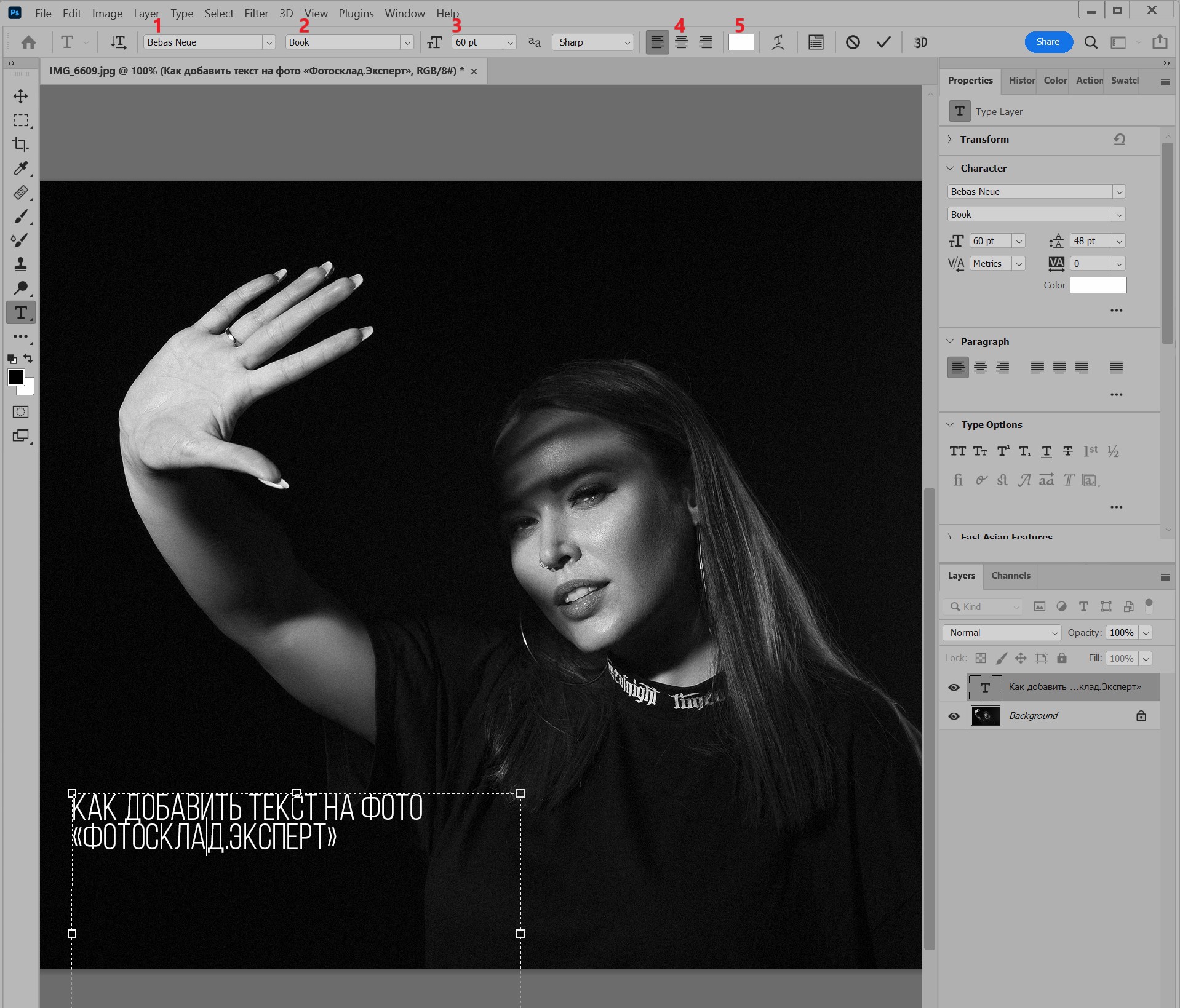Screen dimensions: 1180x1008
Task: Center align in Paragraph section
Action: coord(980,368)
